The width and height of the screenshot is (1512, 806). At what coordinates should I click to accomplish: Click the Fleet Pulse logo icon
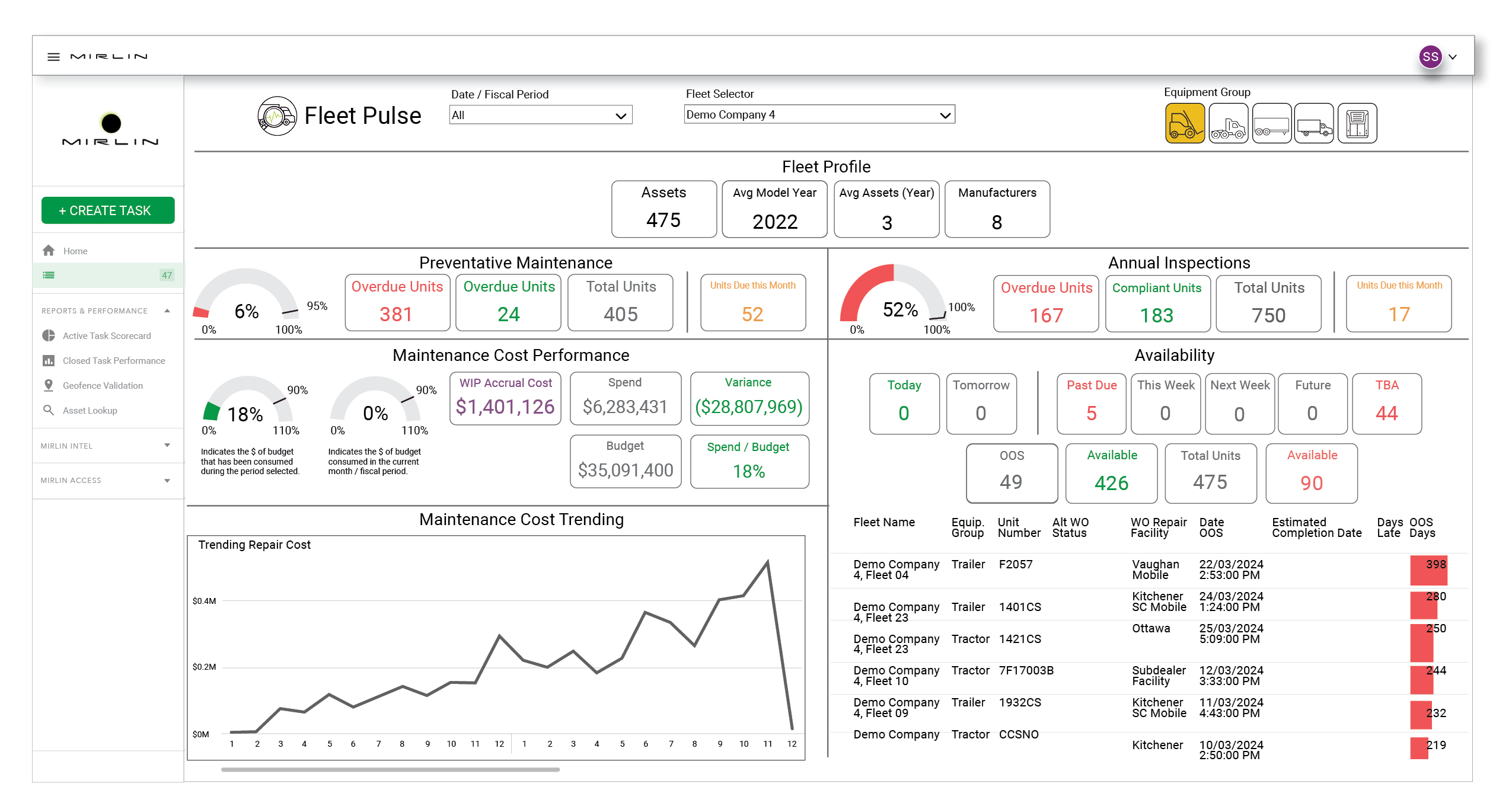[277, 116]
